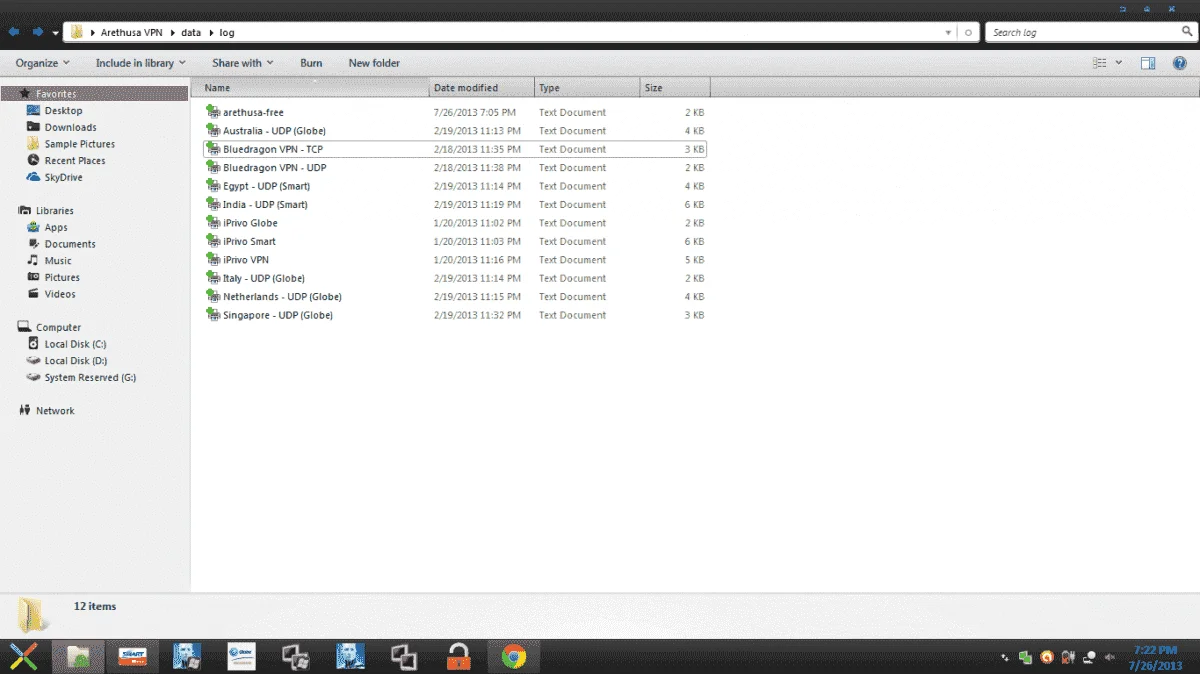Image resolution: width=1200 pixels, height=674 pixels.
Task: Click the Back navigation arrow
Action: click(x=14, y=32)
